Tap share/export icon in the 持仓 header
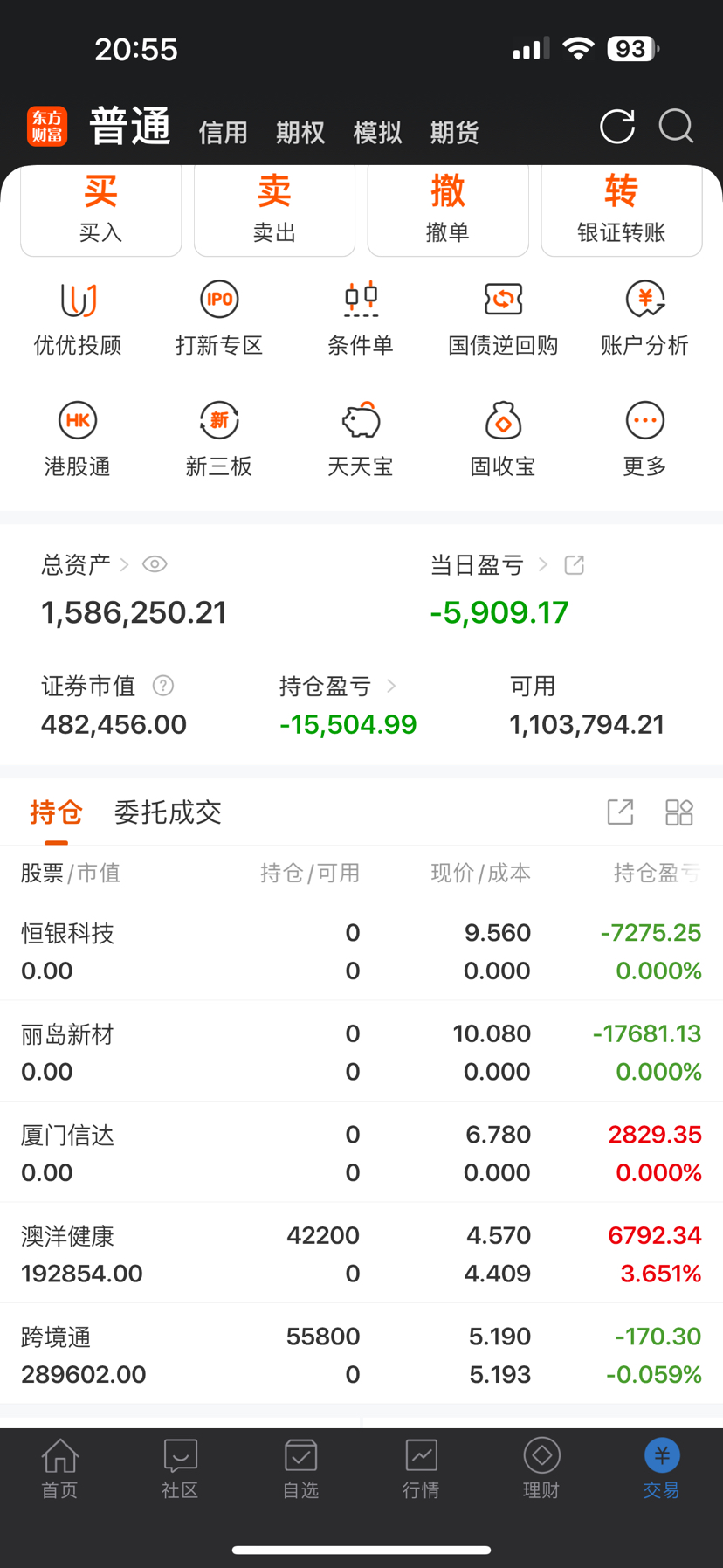Viewport: 723px width, 1568px height. coord(620,812)
